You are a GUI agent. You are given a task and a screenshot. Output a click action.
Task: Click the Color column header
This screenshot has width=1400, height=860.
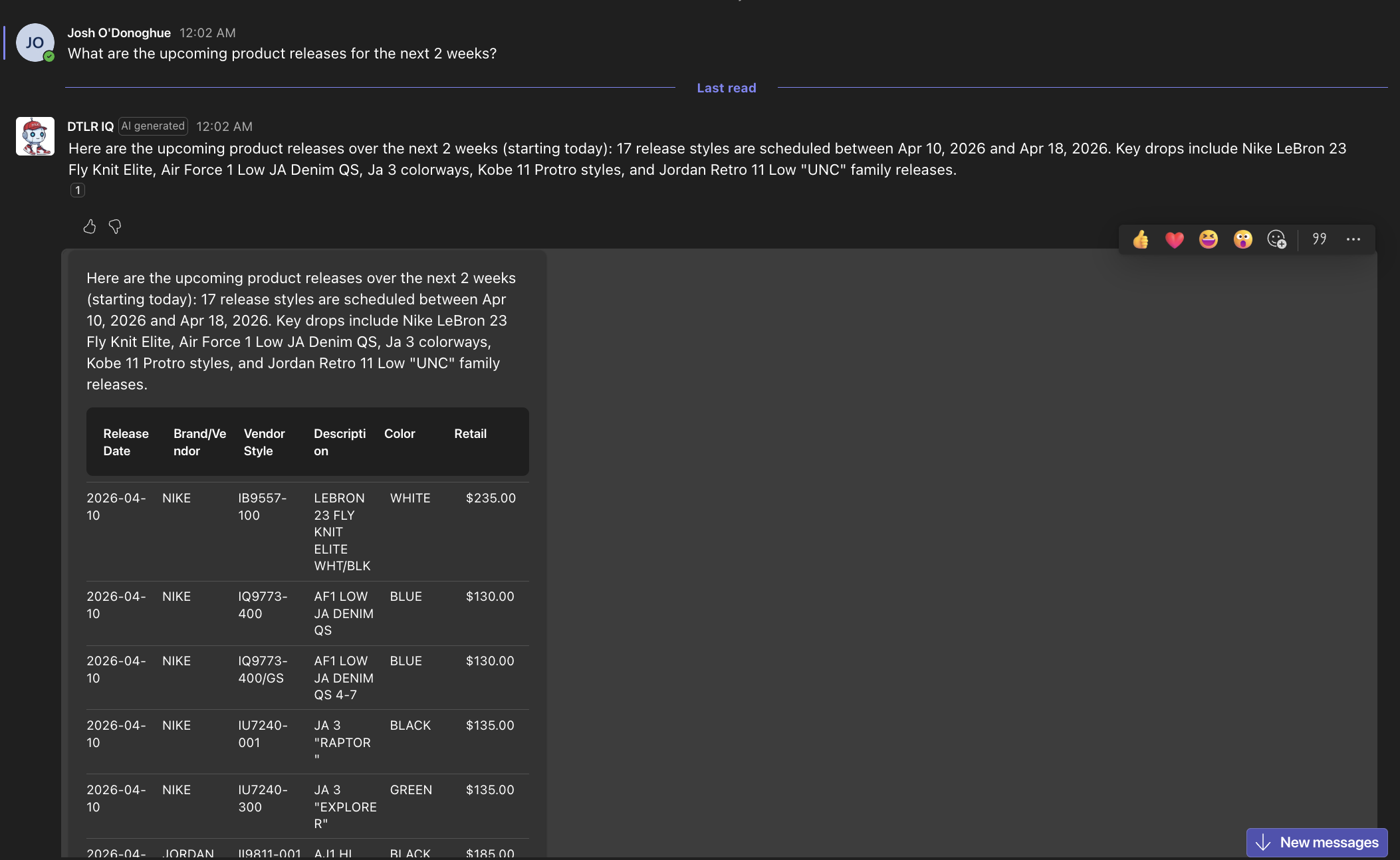(400, 433)
